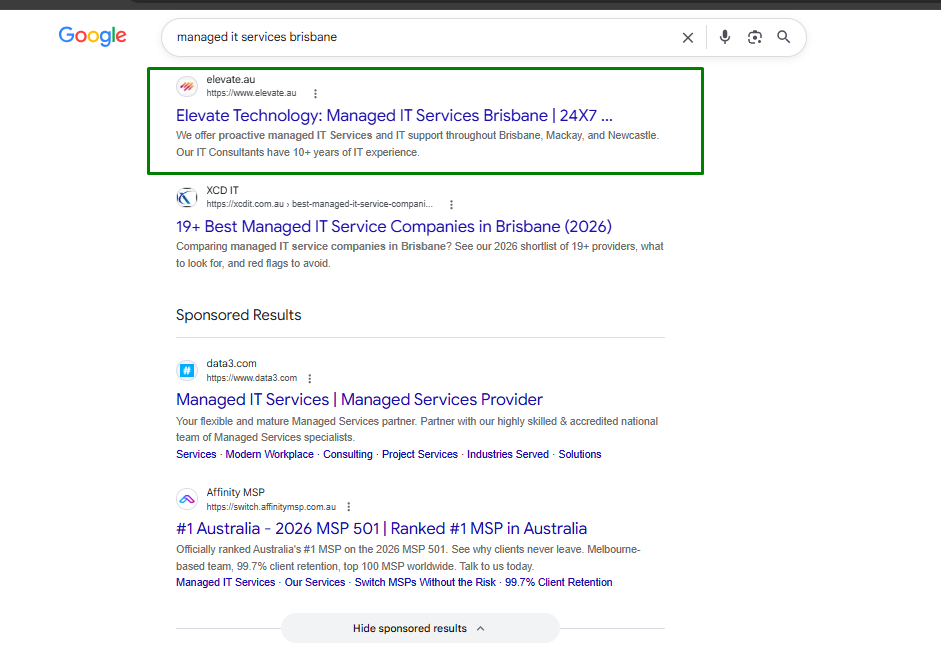Click the elevate.au favicon
Screen dimensions: 941x651
pos(187,86)
